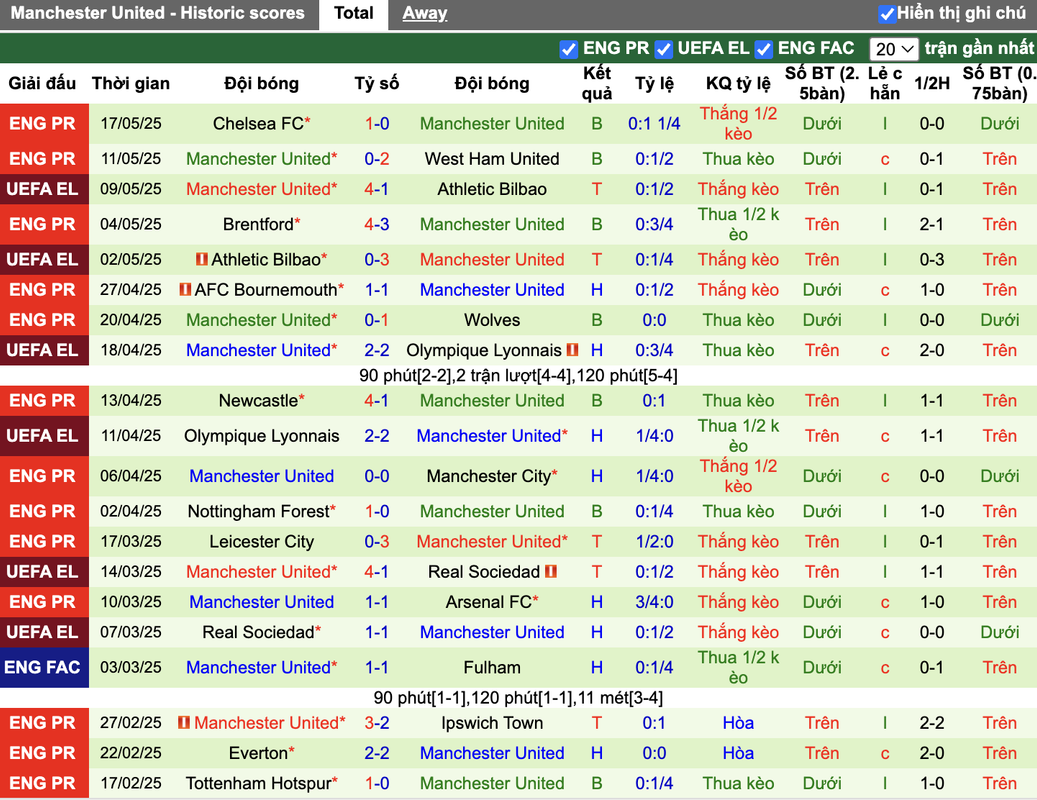This screenshot has height=800, width=1037.
Task: Open Arsenal FC team link
Action: tap(489, 602)
